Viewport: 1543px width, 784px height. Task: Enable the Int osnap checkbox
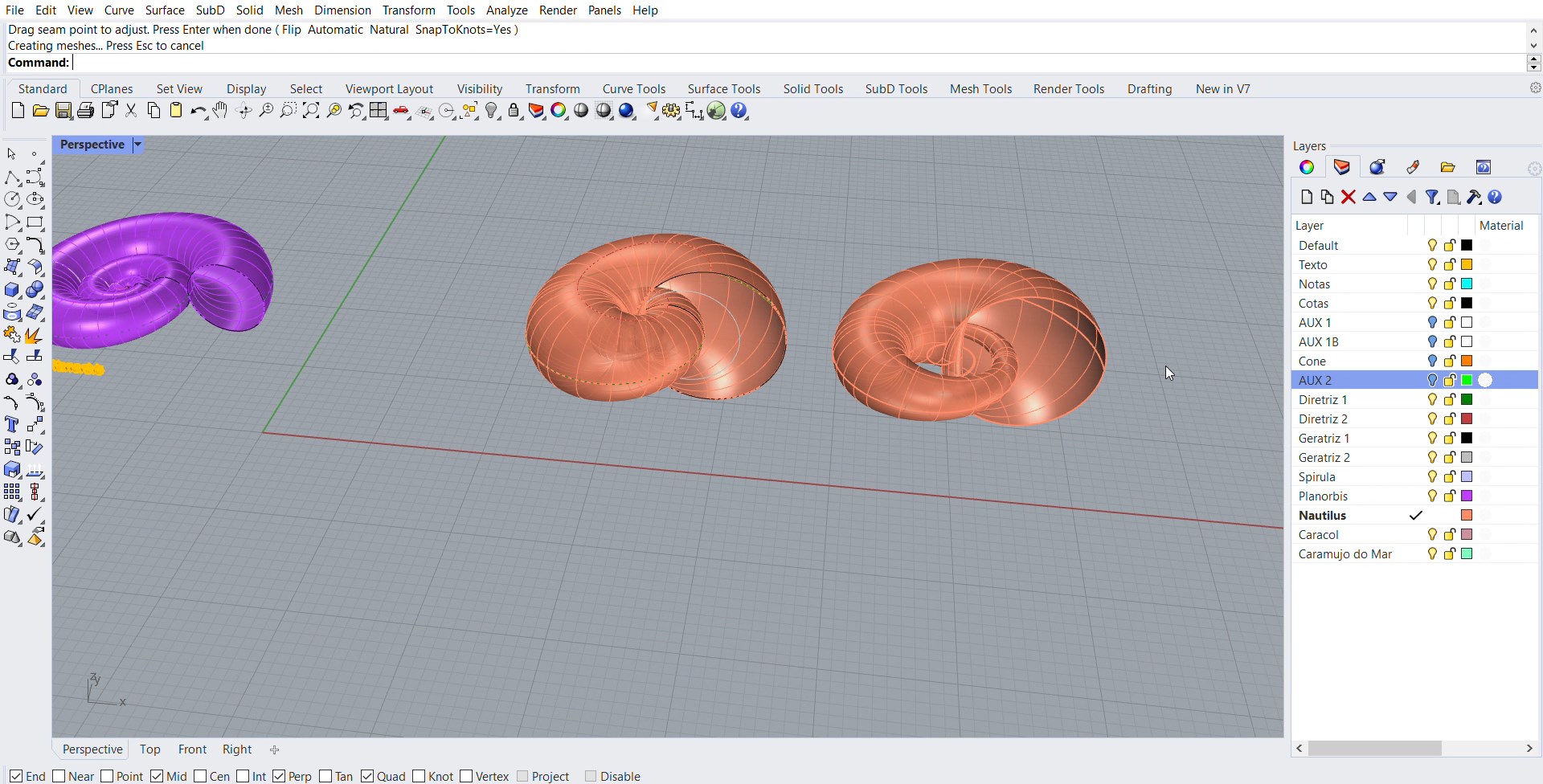pos(243,776)
